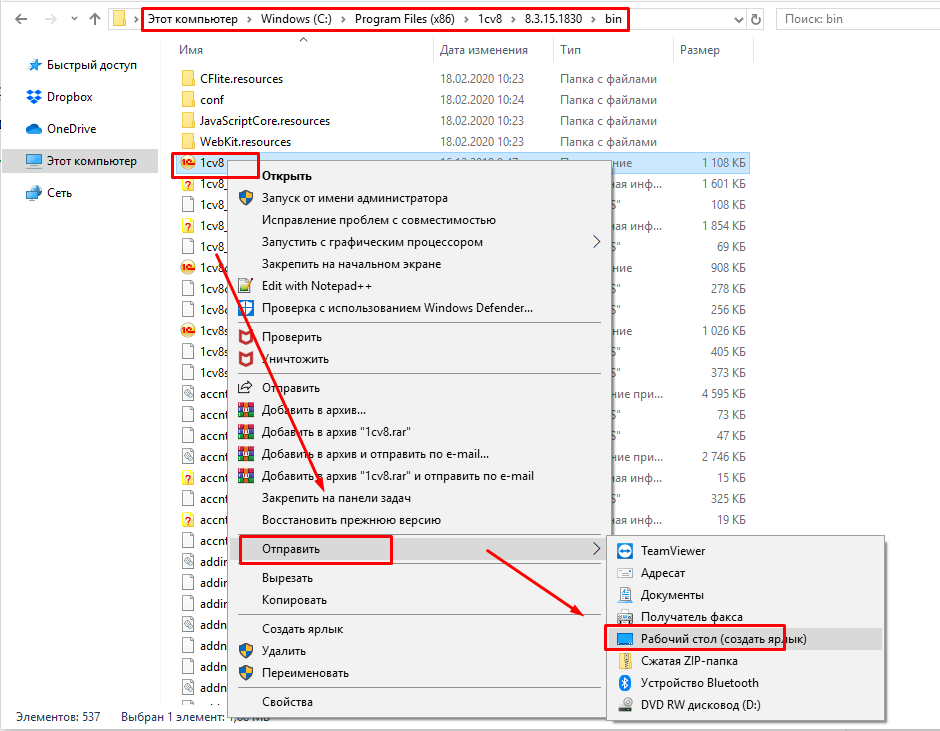The image size is (940, 731).
Task: Open recent locations dropdown chevron
Action: (74, 19)
